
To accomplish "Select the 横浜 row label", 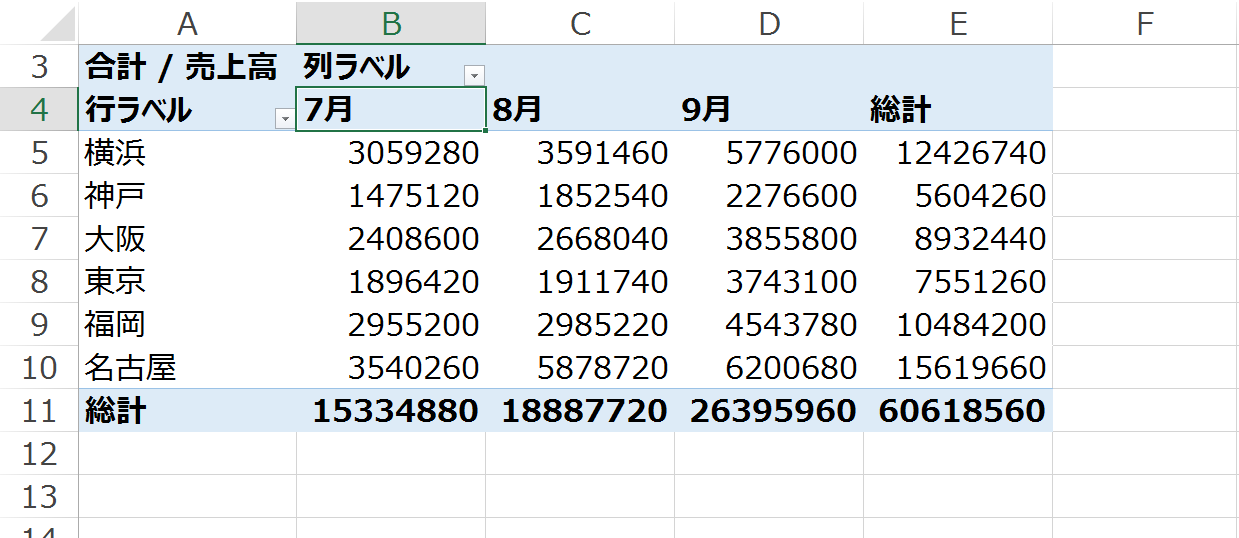I will click(187, 153).
